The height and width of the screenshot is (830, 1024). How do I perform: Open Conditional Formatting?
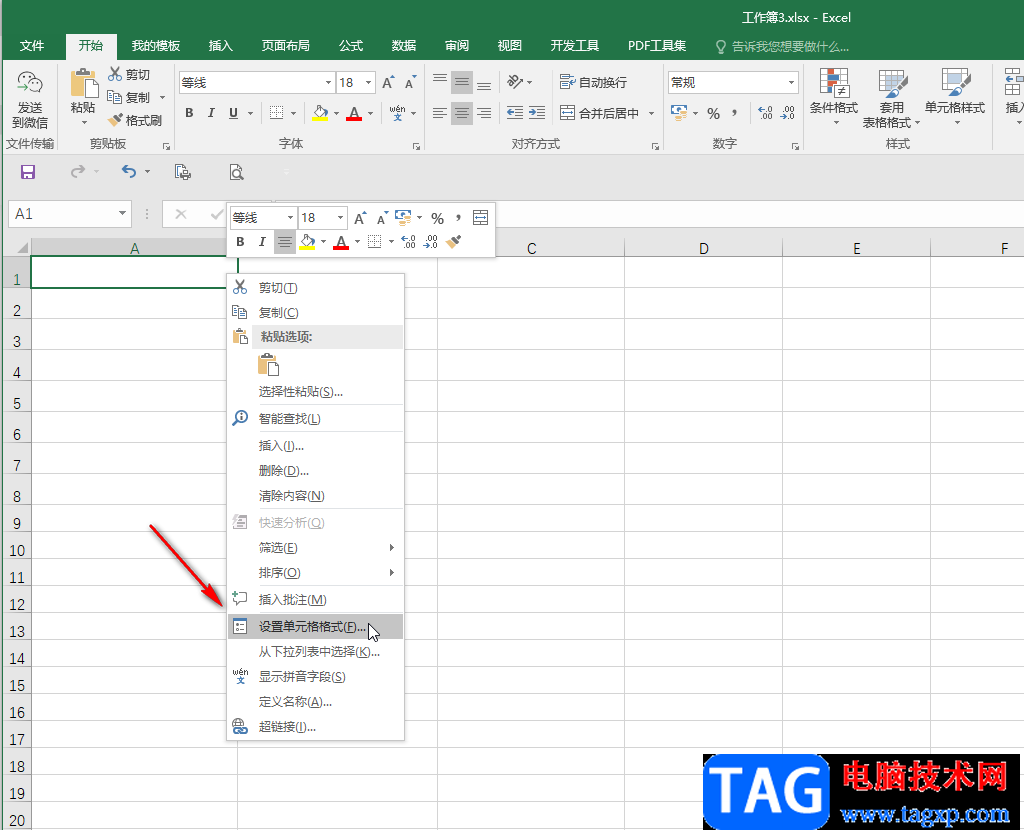[x=834, y=97]
